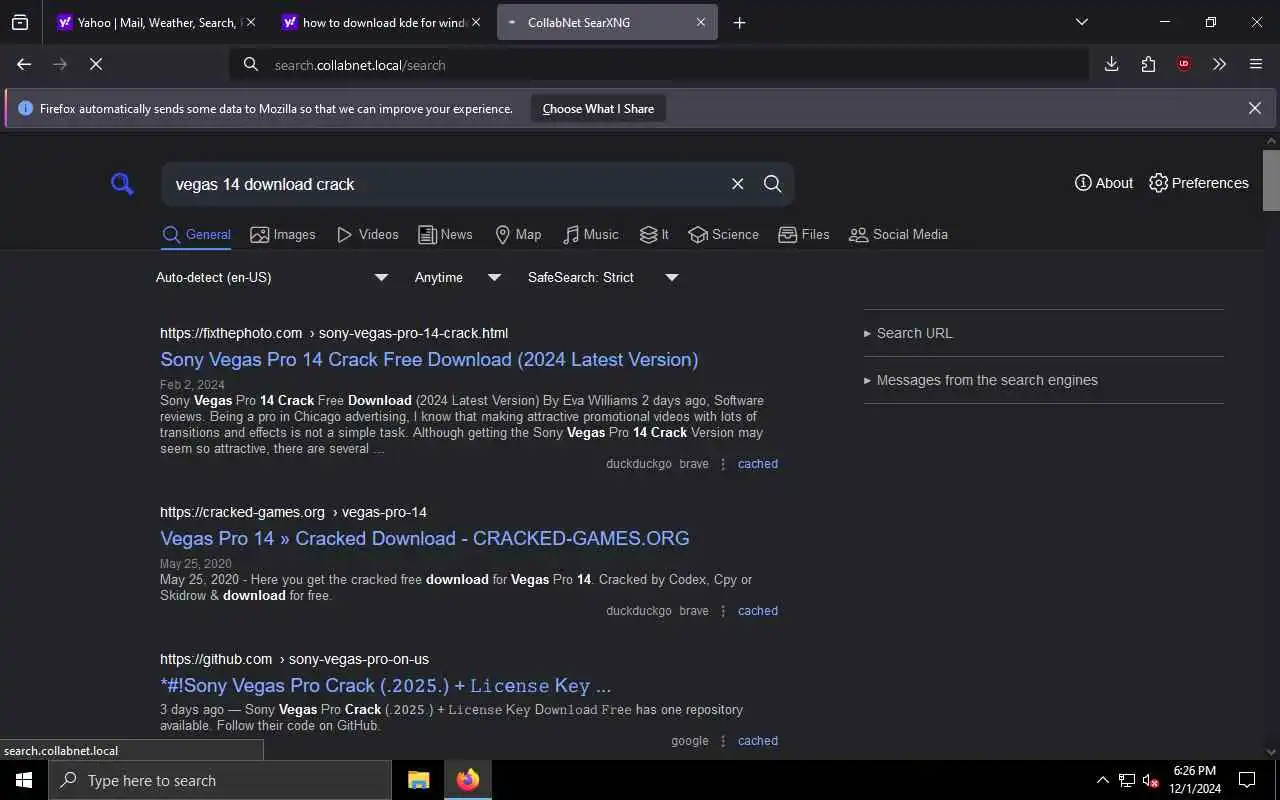This screenshot has width=1280, height=800.
Task: Dismiss the Firefox data notification bar
Action: click(1255, 108)
